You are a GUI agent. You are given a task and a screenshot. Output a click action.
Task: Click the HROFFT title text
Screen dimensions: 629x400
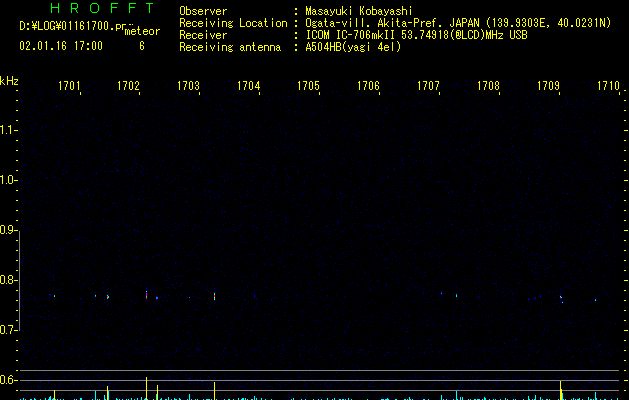coord(102,8)
